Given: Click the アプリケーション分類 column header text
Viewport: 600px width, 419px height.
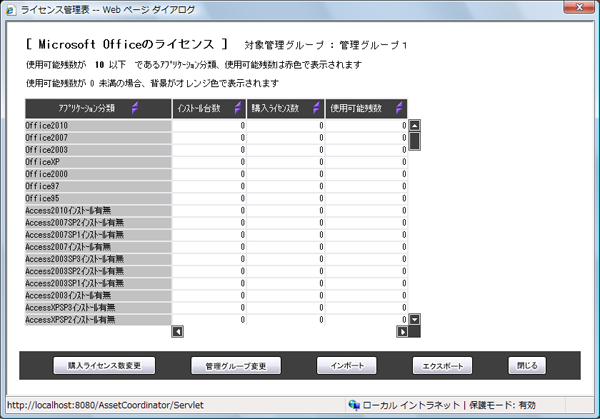Looking at the screenshot, I should [86, 109].
